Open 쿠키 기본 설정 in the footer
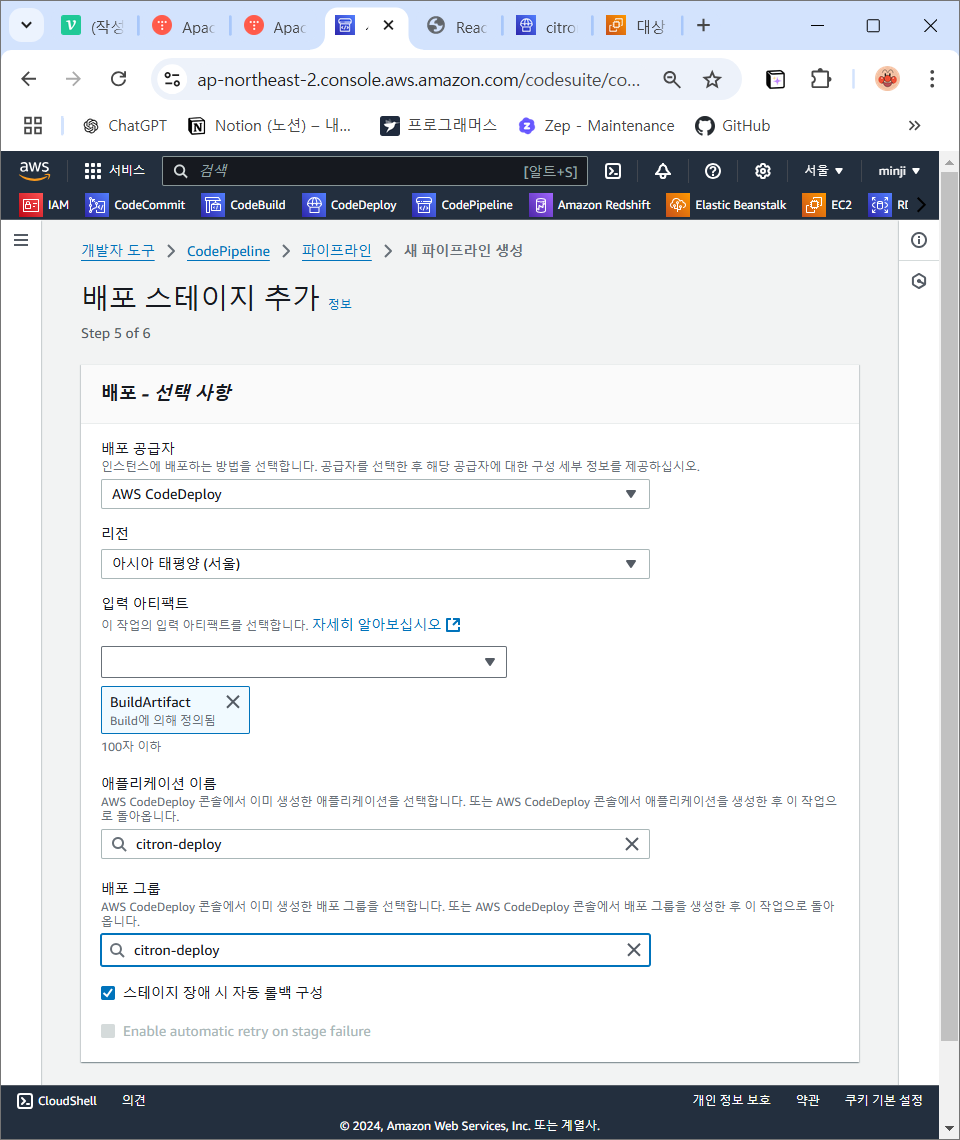Image resolution: width=960 pixels, height=1140 pixels. click(884, 1100)
